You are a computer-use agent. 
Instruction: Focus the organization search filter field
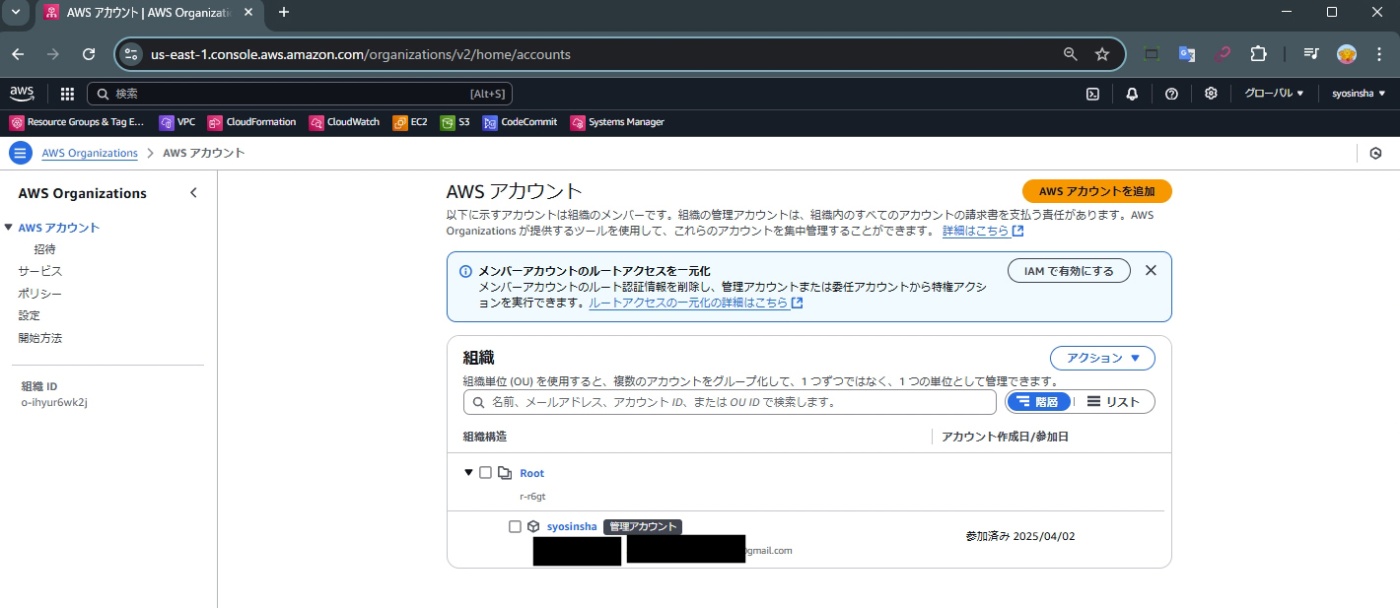[x=730, y=402]
